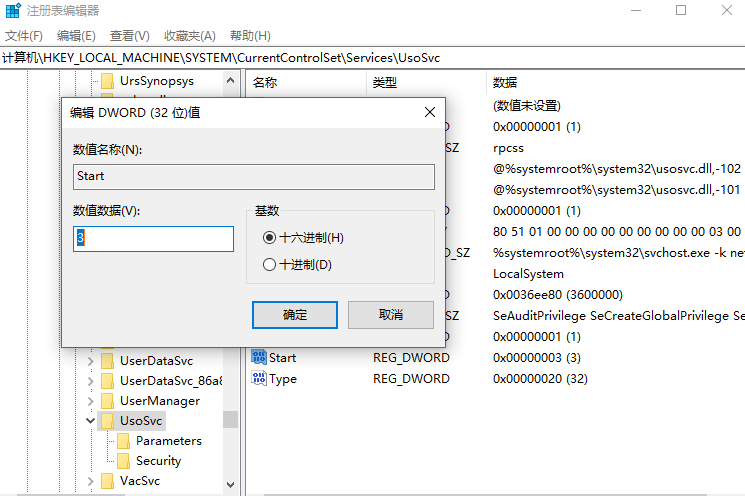The image size is (745, 496).
Task: Click the 类型 column header
Action: (384, 83)
